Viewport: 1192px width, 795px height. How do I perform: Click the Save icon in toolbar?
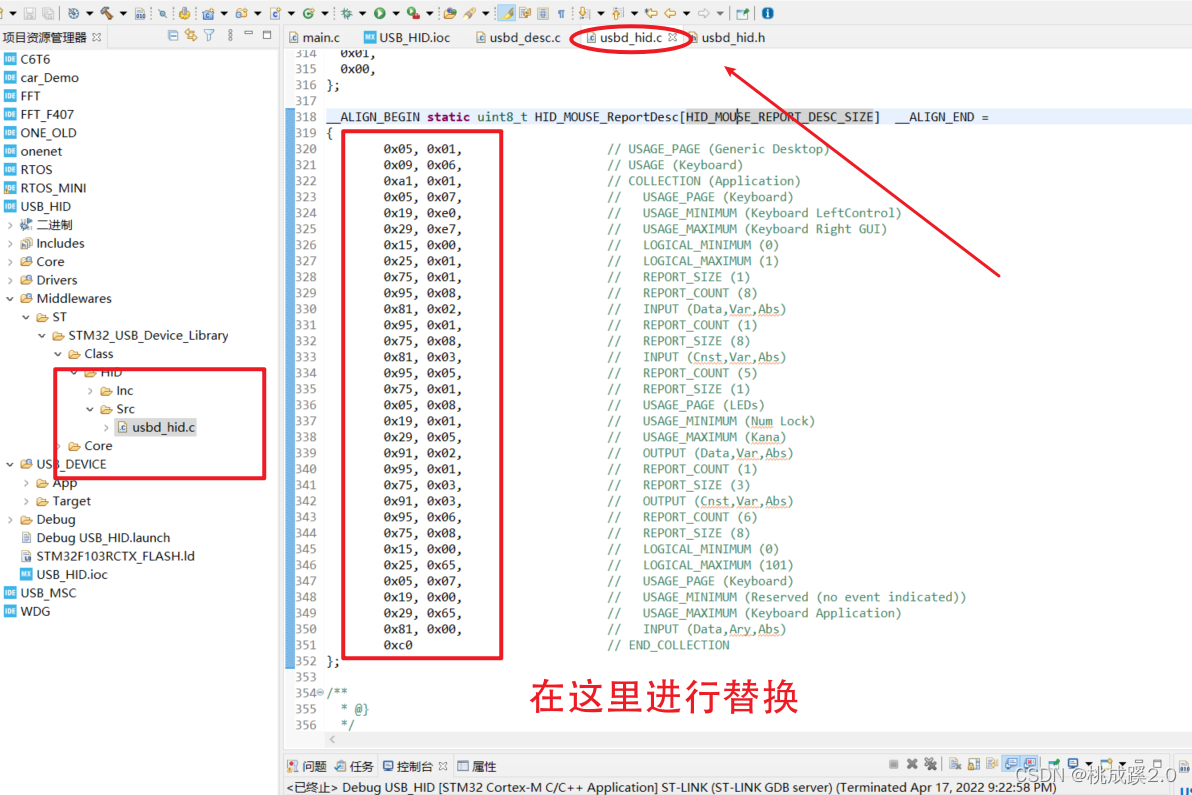point(30,13)
